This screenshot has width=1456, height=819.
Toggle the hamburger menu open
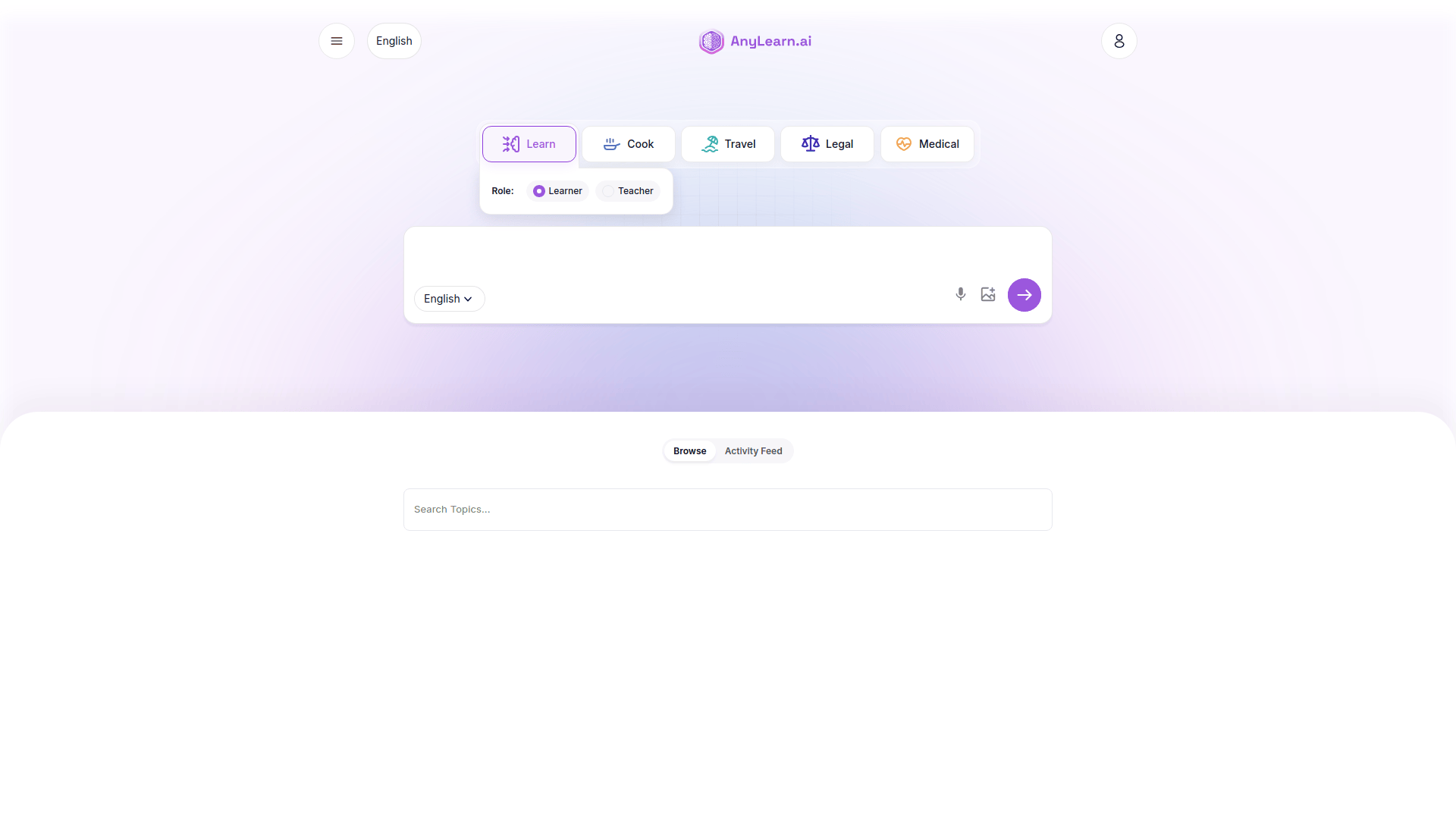pyautogui.click(x=337, y=40)
